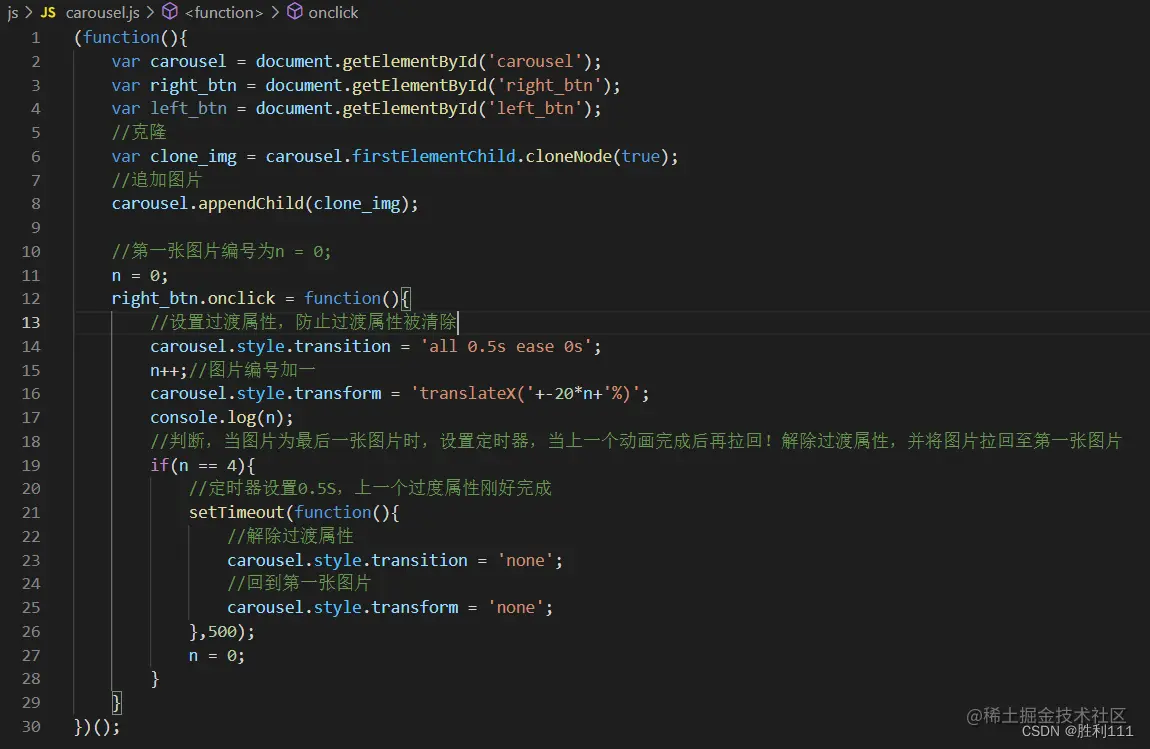Click 'n = 0;' on line 11
Viewport: 1150px width, 749px height.
(139, 276)
